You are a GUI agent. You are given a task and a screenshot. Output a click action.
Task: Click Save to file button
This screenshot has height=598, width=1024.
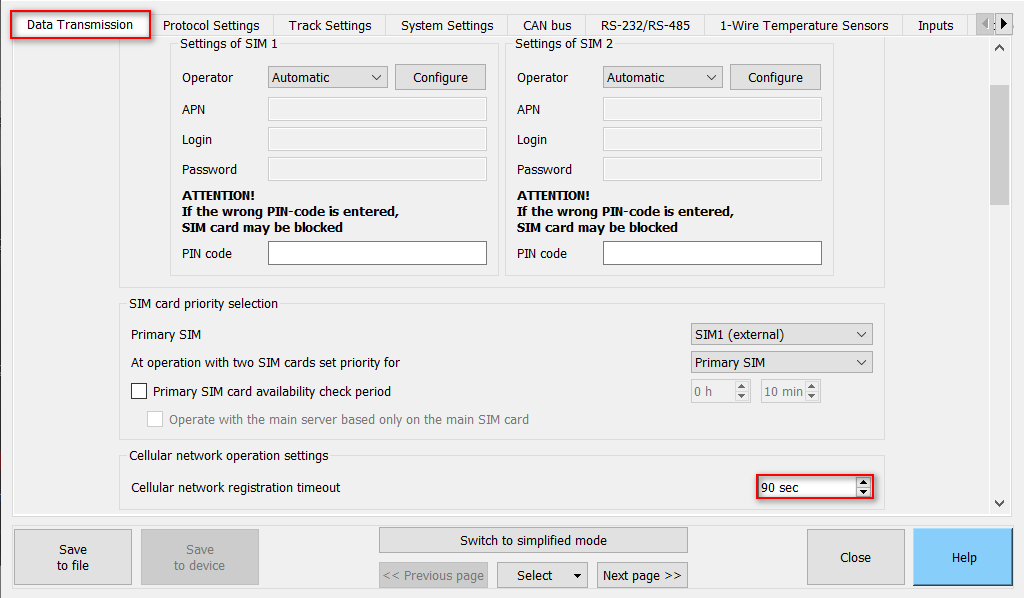73,557
